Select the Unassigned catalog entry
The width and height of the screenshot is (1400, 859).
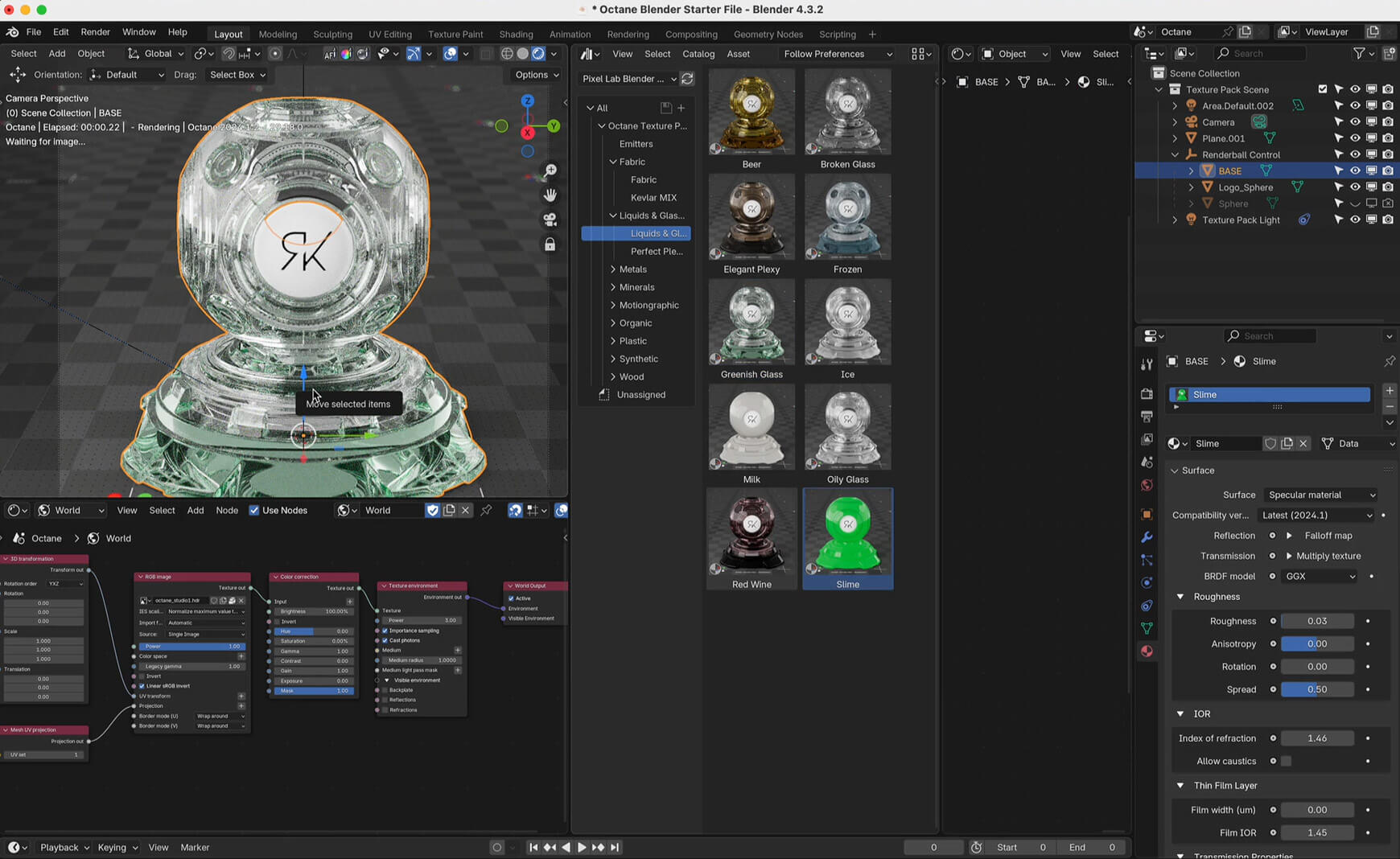[640, 395]
